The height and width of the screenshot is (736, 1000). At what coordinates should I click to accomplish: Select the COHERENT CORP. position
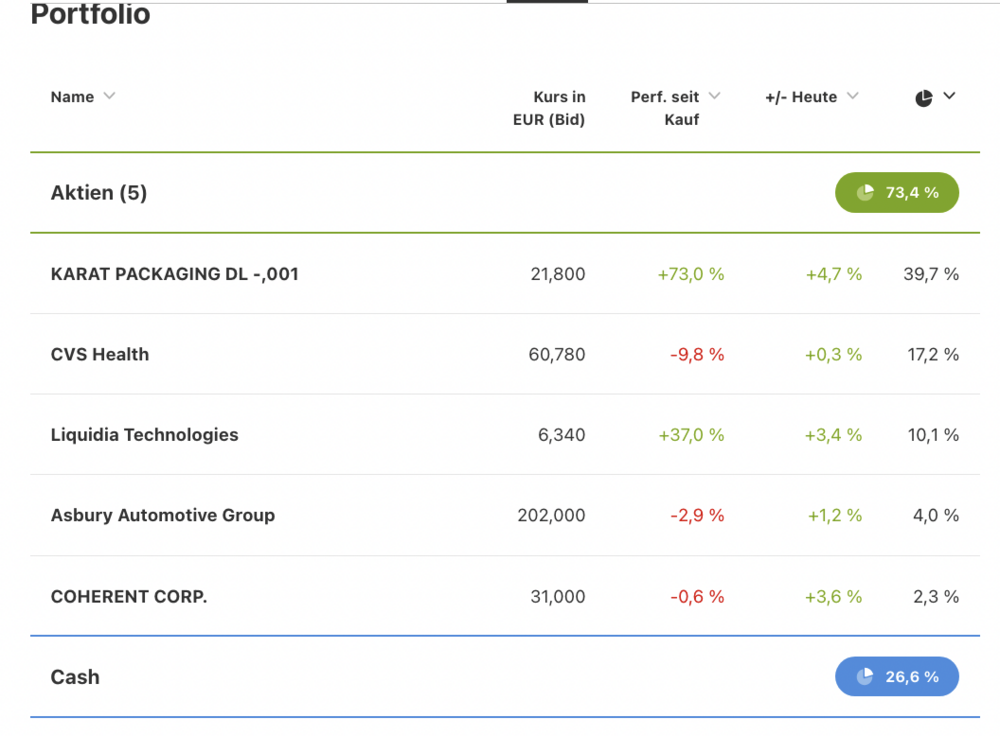click(x=129, y=596)
